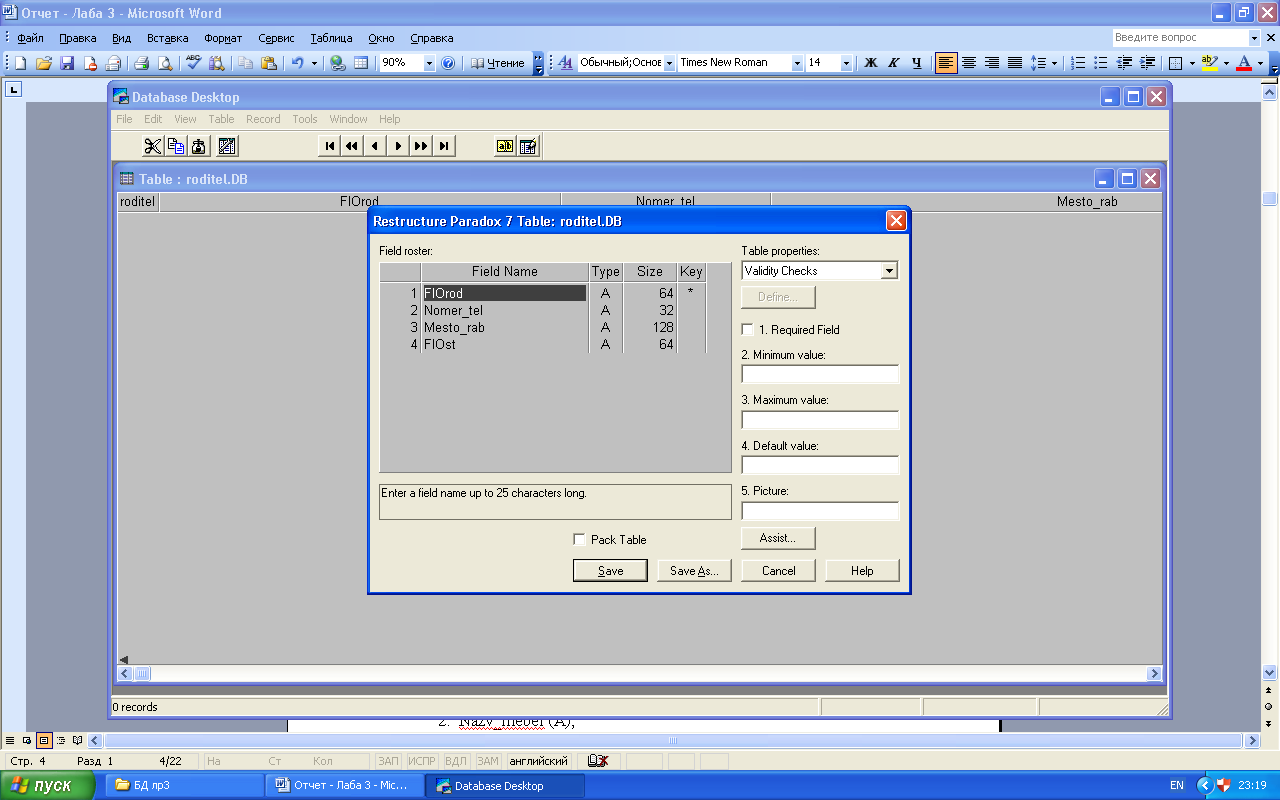Screen dimensions: 1280x800
Task: Check the Pack Table checkbox
Action: [x=579, y=539]
